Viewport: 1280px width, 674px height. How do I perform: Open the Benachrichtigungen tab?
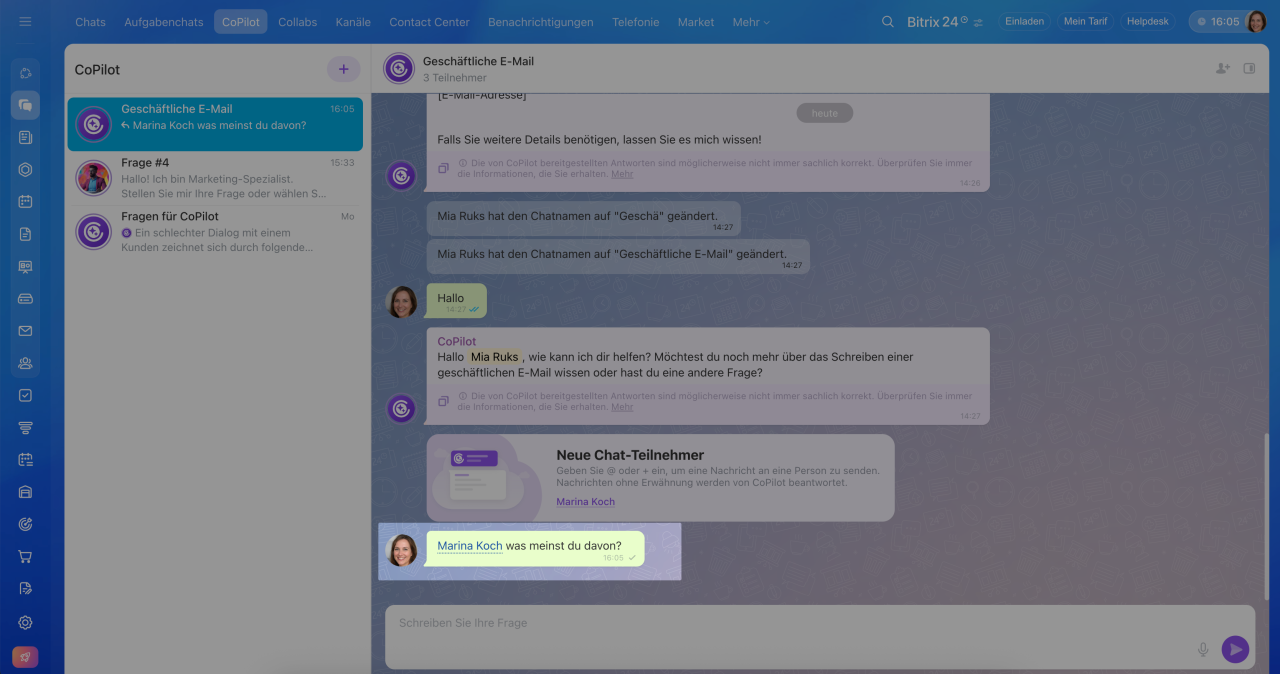540,22
